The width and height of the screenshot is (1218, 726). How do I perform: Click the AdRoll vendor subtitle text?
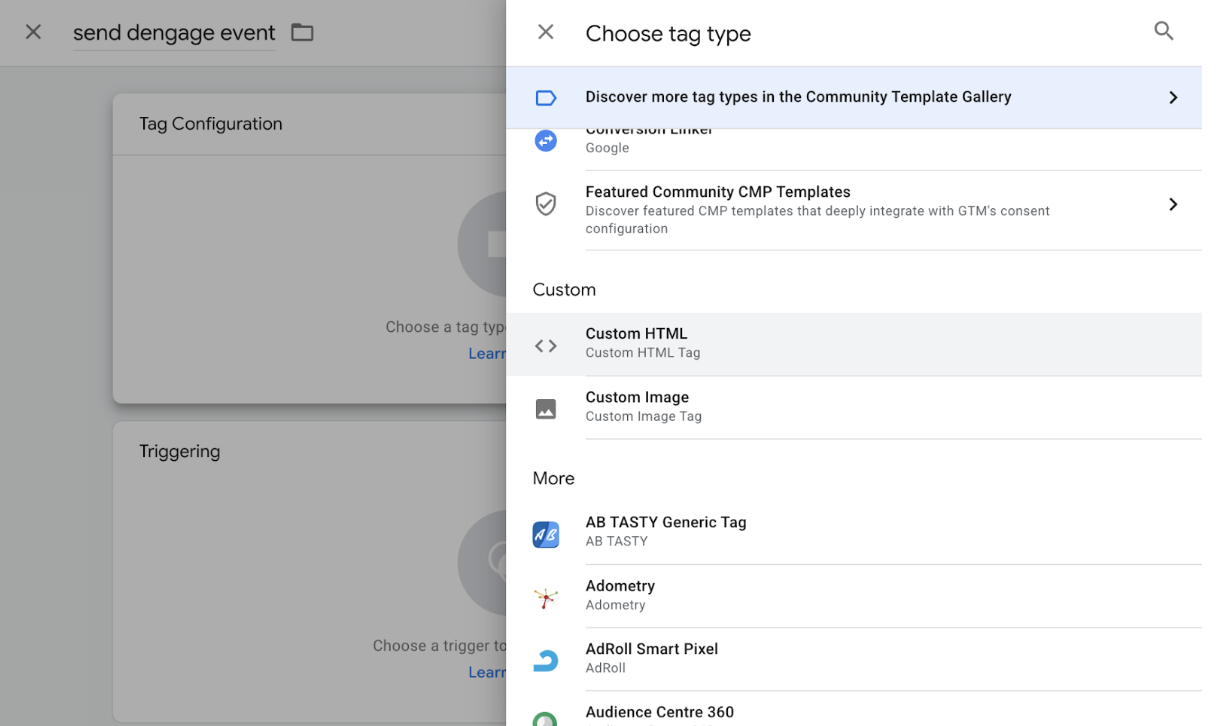coord(606,668)
